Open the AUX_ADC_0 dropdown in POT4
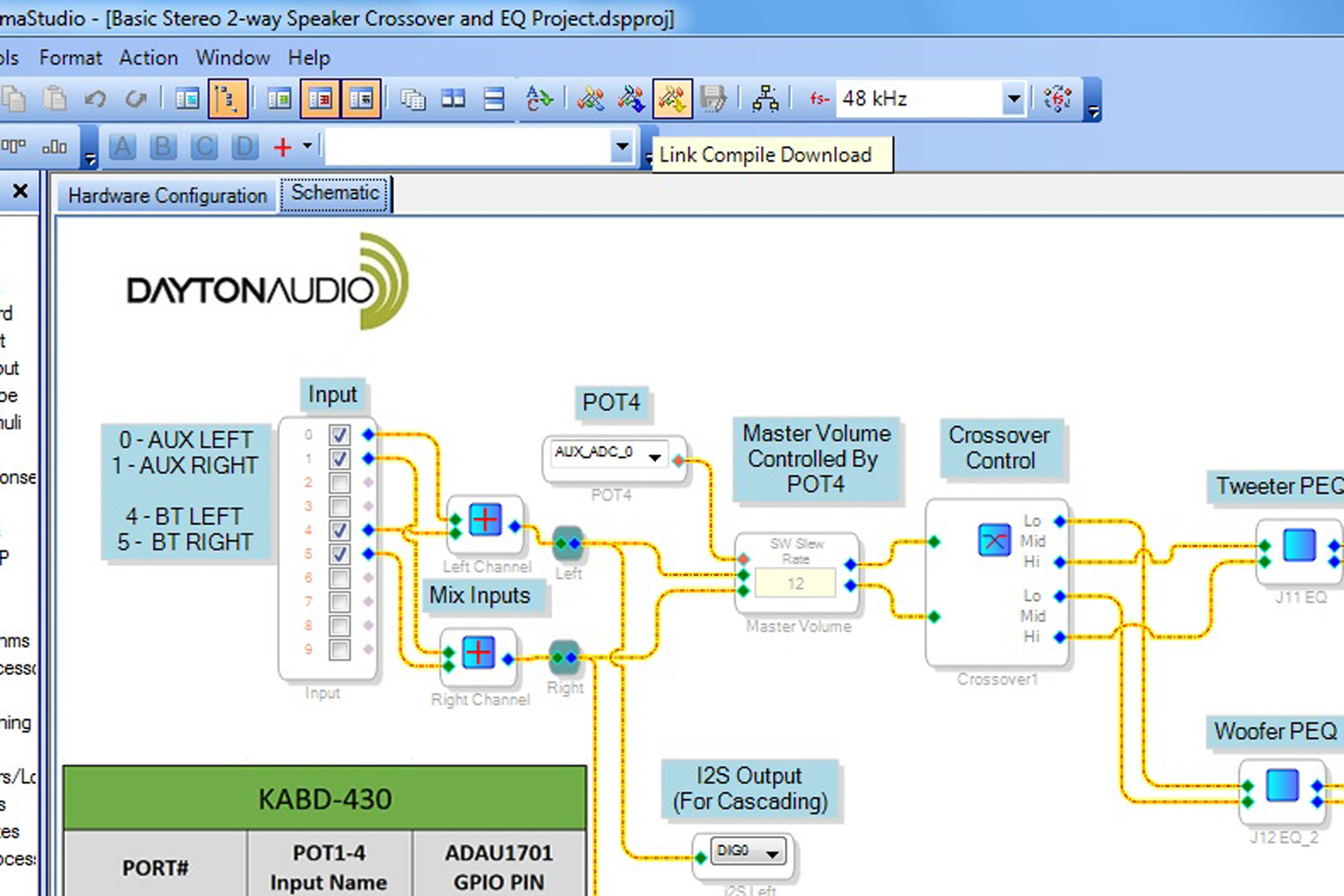 (x=654, y=457)
